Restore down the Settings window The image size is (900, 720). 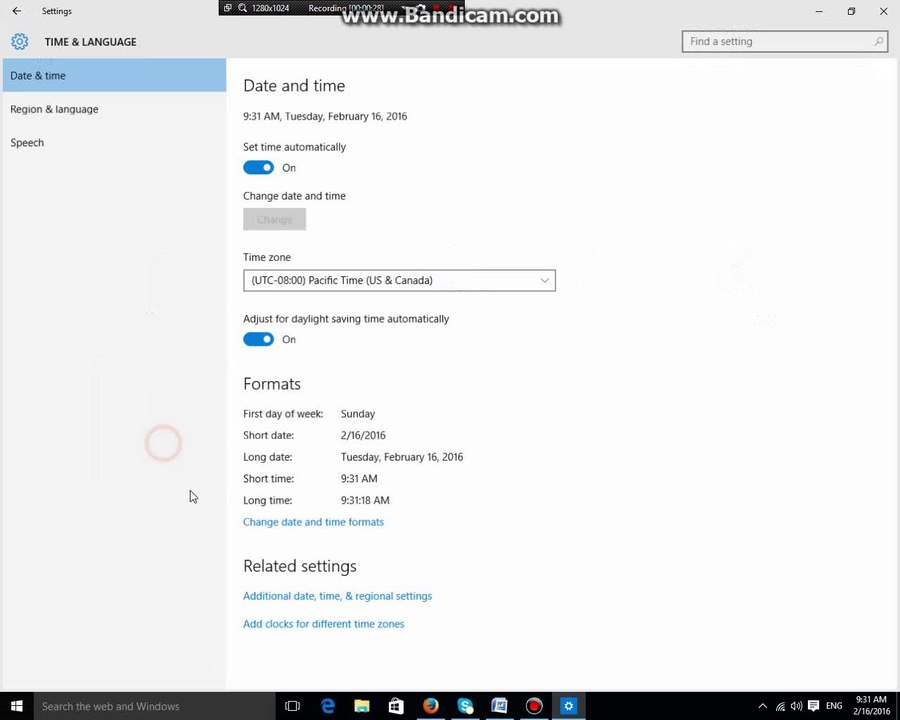(851, 11)
